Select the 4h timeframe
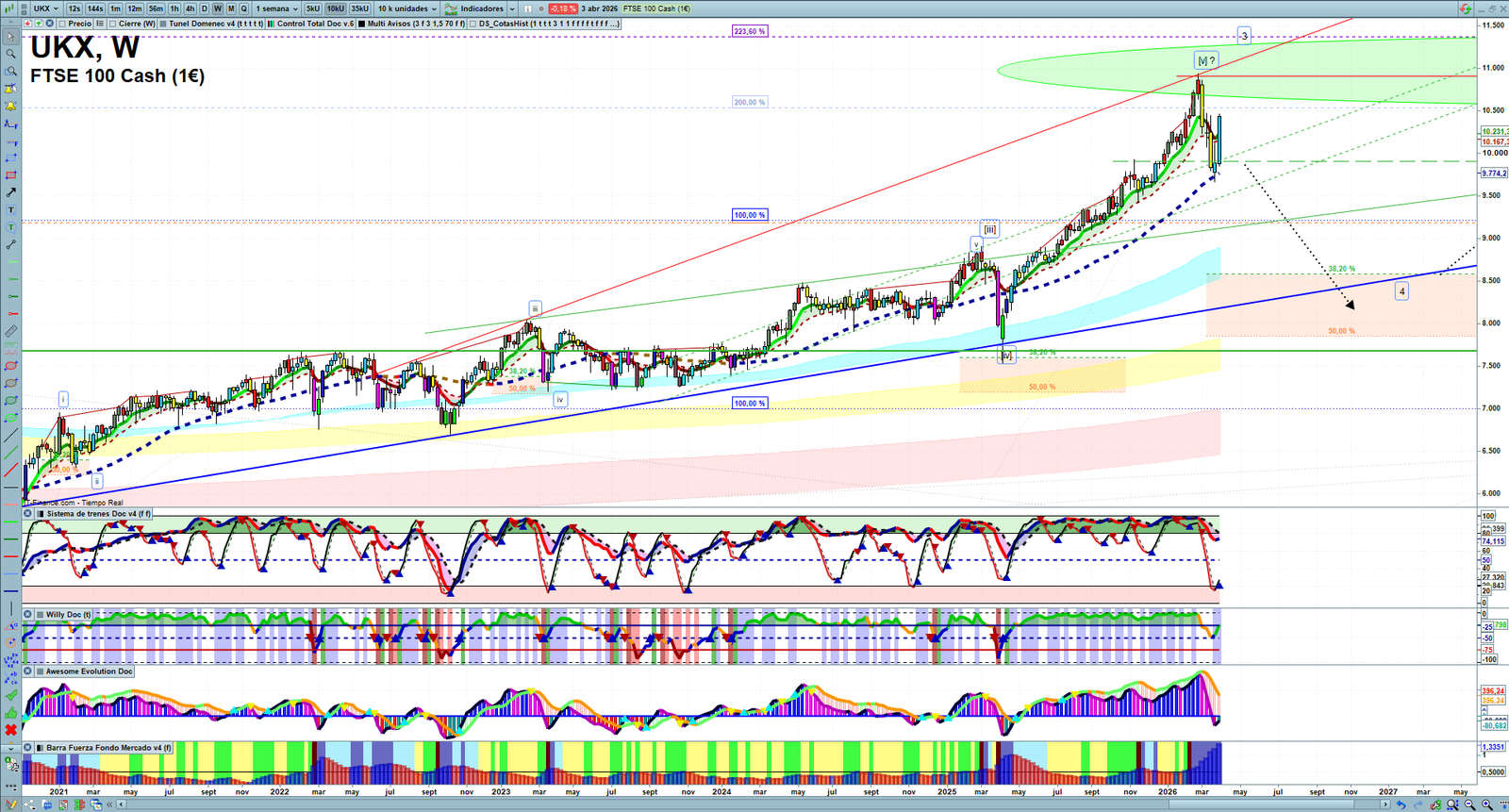The image size is (1509, 812). (x=190, y=8)
